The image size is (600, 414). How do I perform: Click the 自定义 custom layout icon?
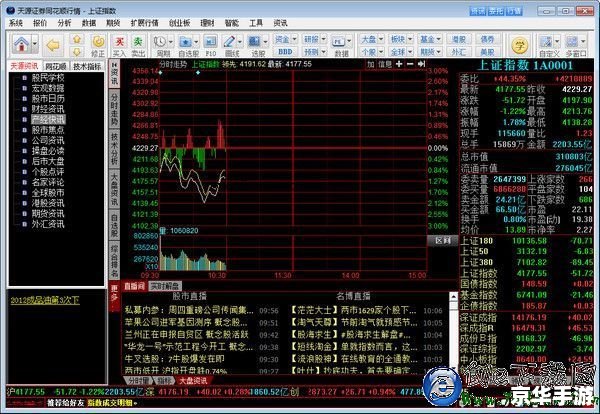click(546, 41)
